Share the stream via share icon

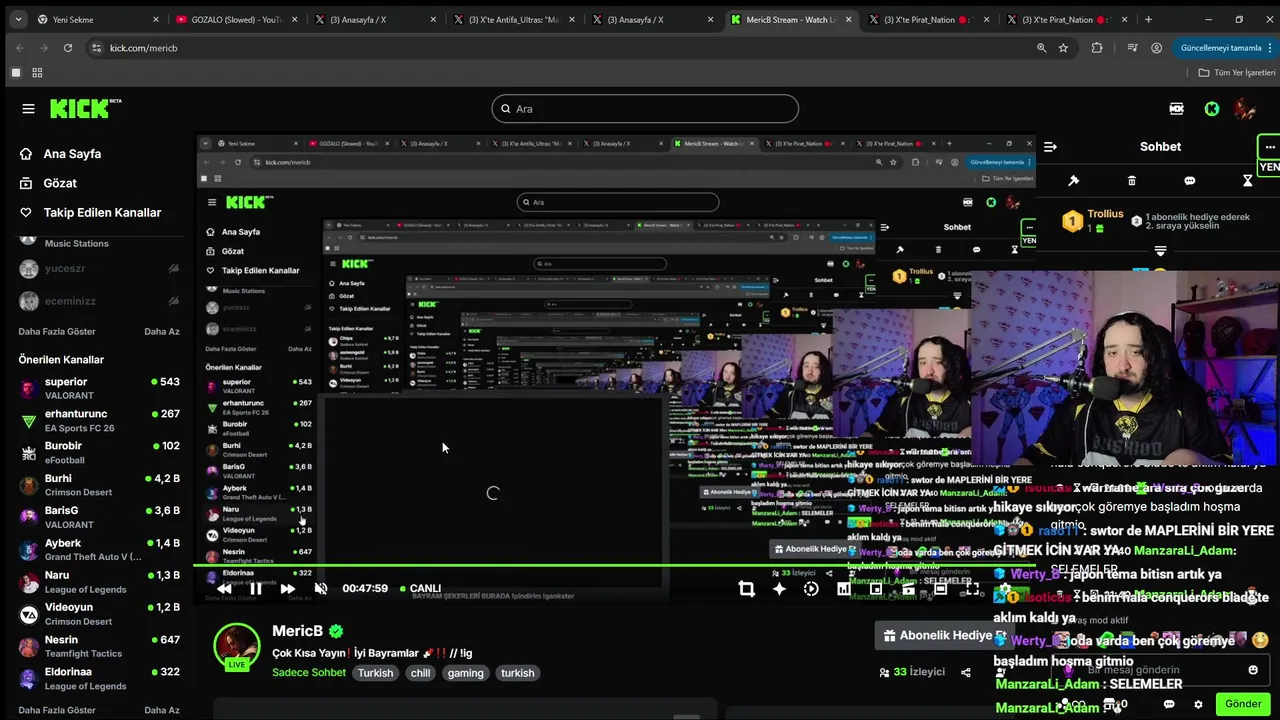(x=966, y=672)
